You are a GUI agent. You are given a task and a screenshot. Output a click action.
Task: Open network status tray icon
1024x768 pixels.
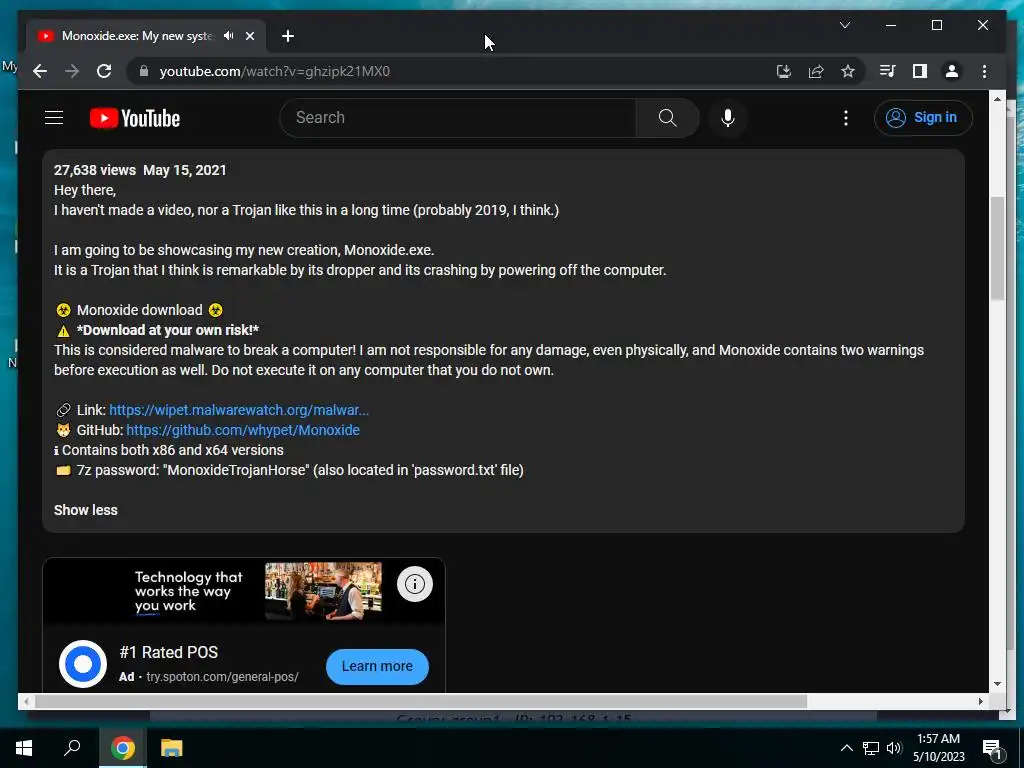tap(871, 748)
